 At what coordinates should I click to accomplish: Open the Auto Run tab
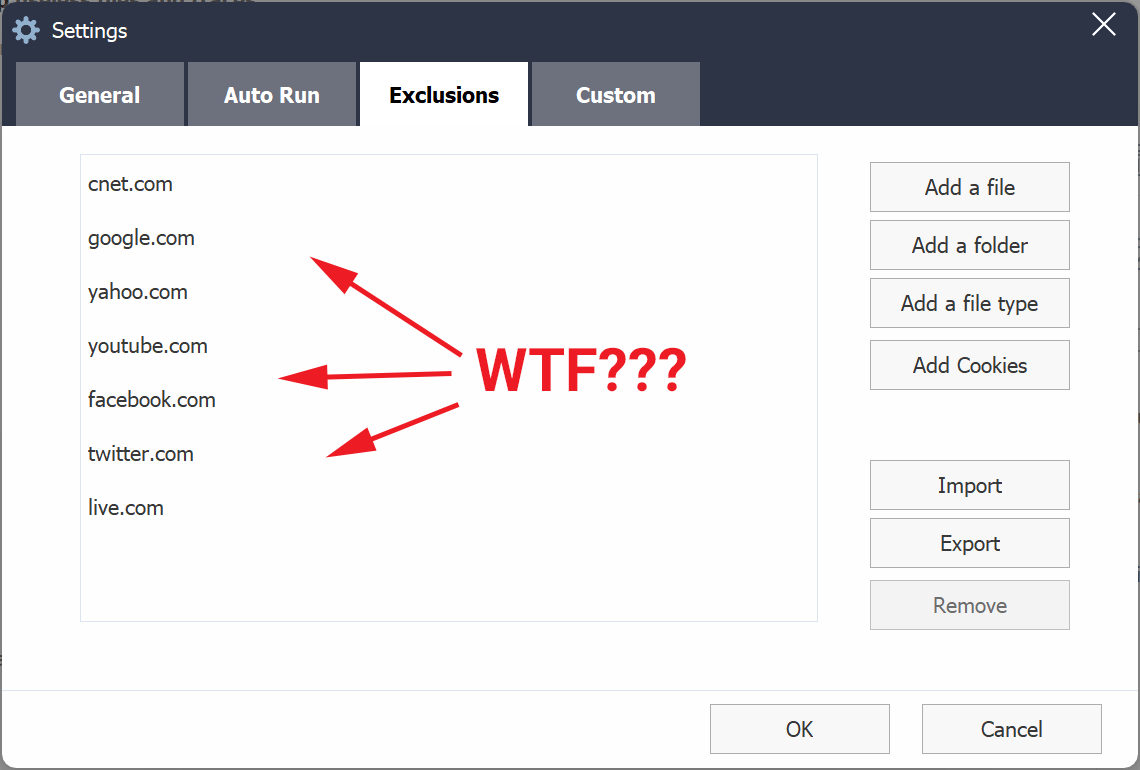coord(272,95)
